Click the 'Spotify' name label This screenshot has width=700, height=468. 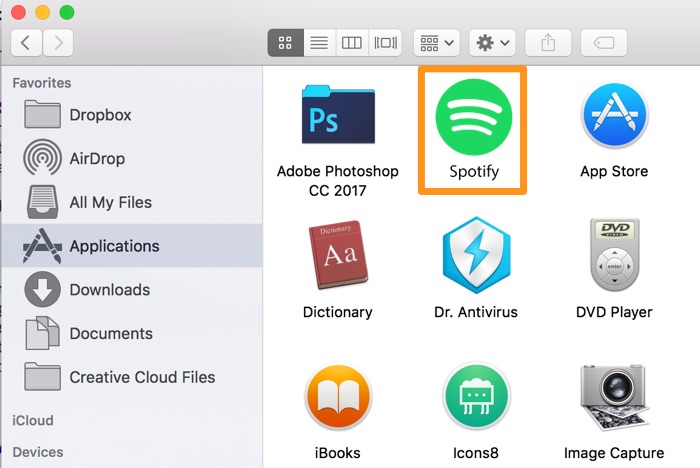coord(474,172)
